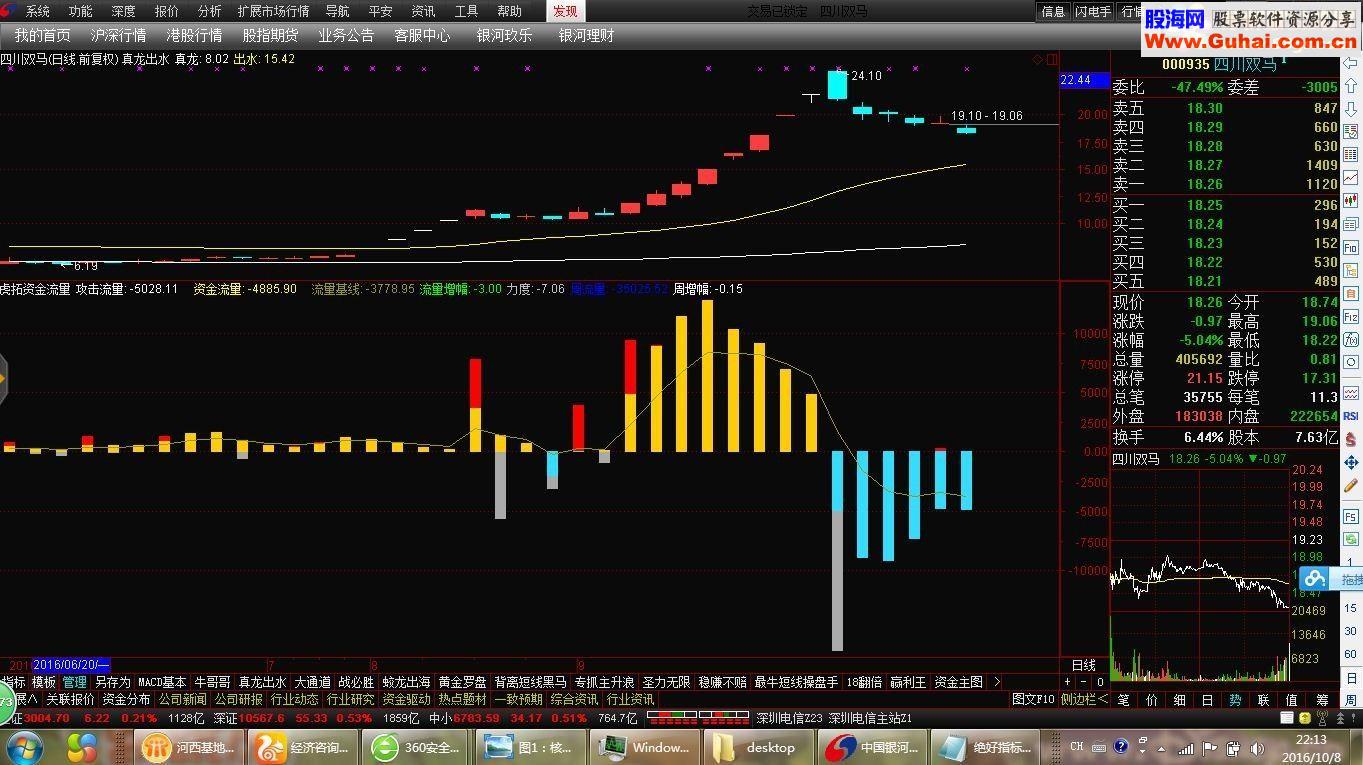Open the 系统 menu

37,11
